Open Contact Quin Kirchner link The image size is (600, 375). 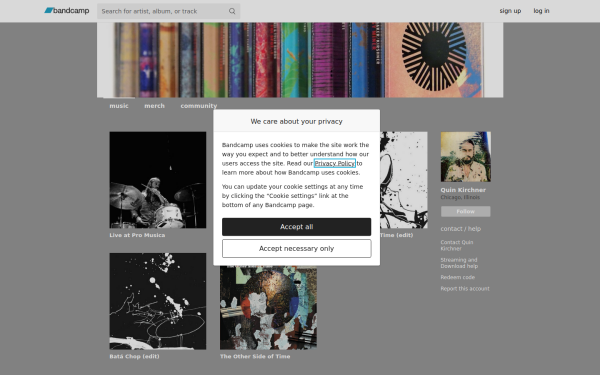click(457, 246)
